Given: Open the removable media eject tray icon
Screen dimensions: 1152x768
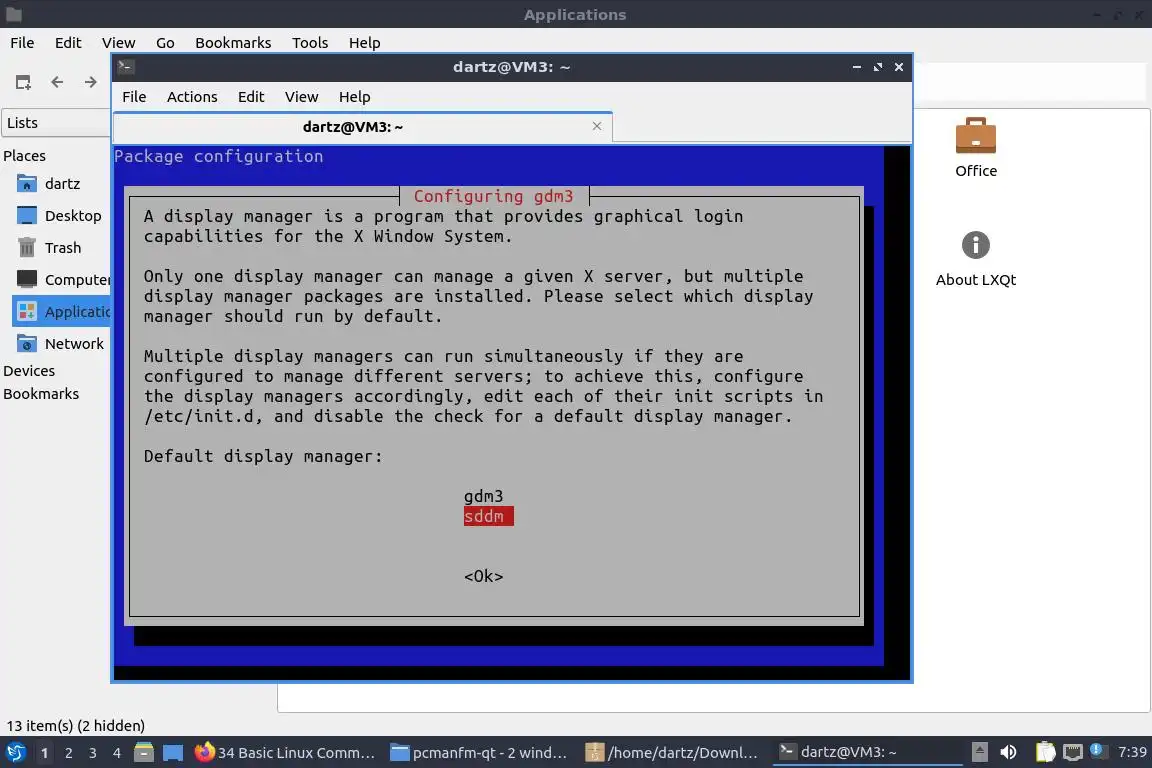Looking at the screenshot, I should coord(979,752).
